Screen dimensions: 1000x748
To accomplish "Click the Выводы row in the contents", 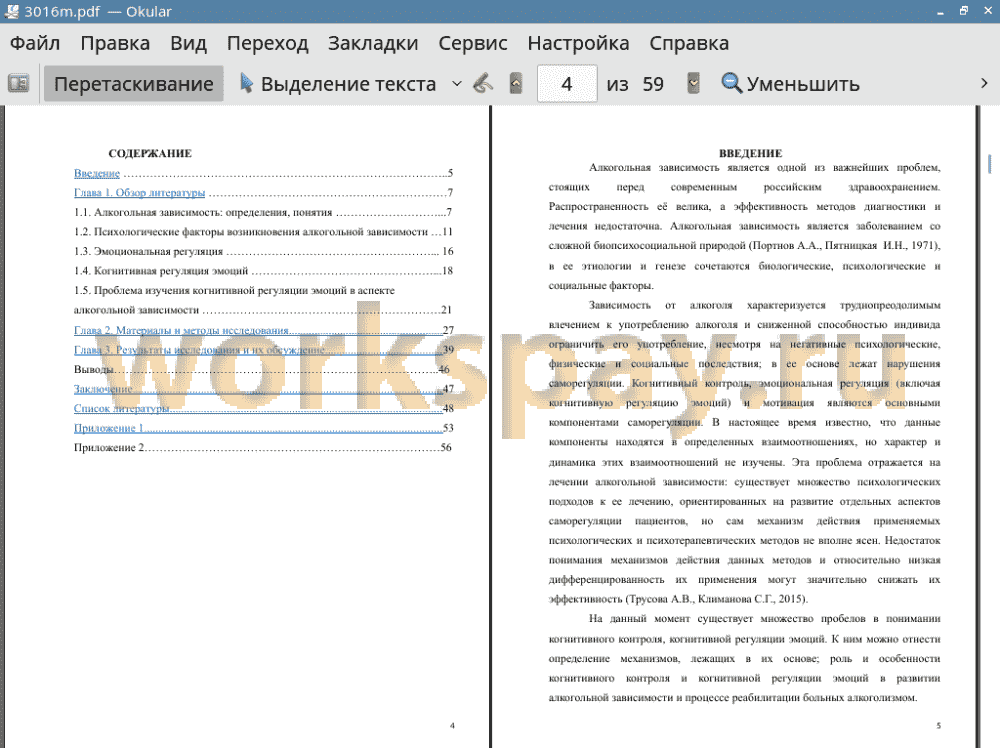I will coord(263,369).
